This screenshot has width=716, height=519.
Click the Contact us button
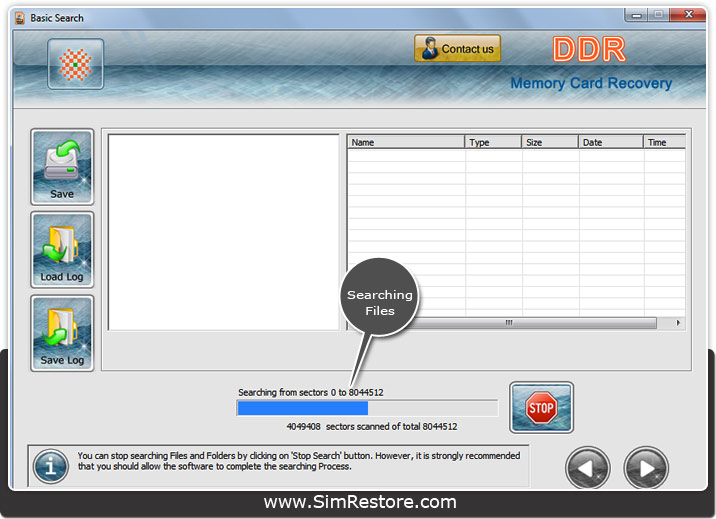(458, 48)
